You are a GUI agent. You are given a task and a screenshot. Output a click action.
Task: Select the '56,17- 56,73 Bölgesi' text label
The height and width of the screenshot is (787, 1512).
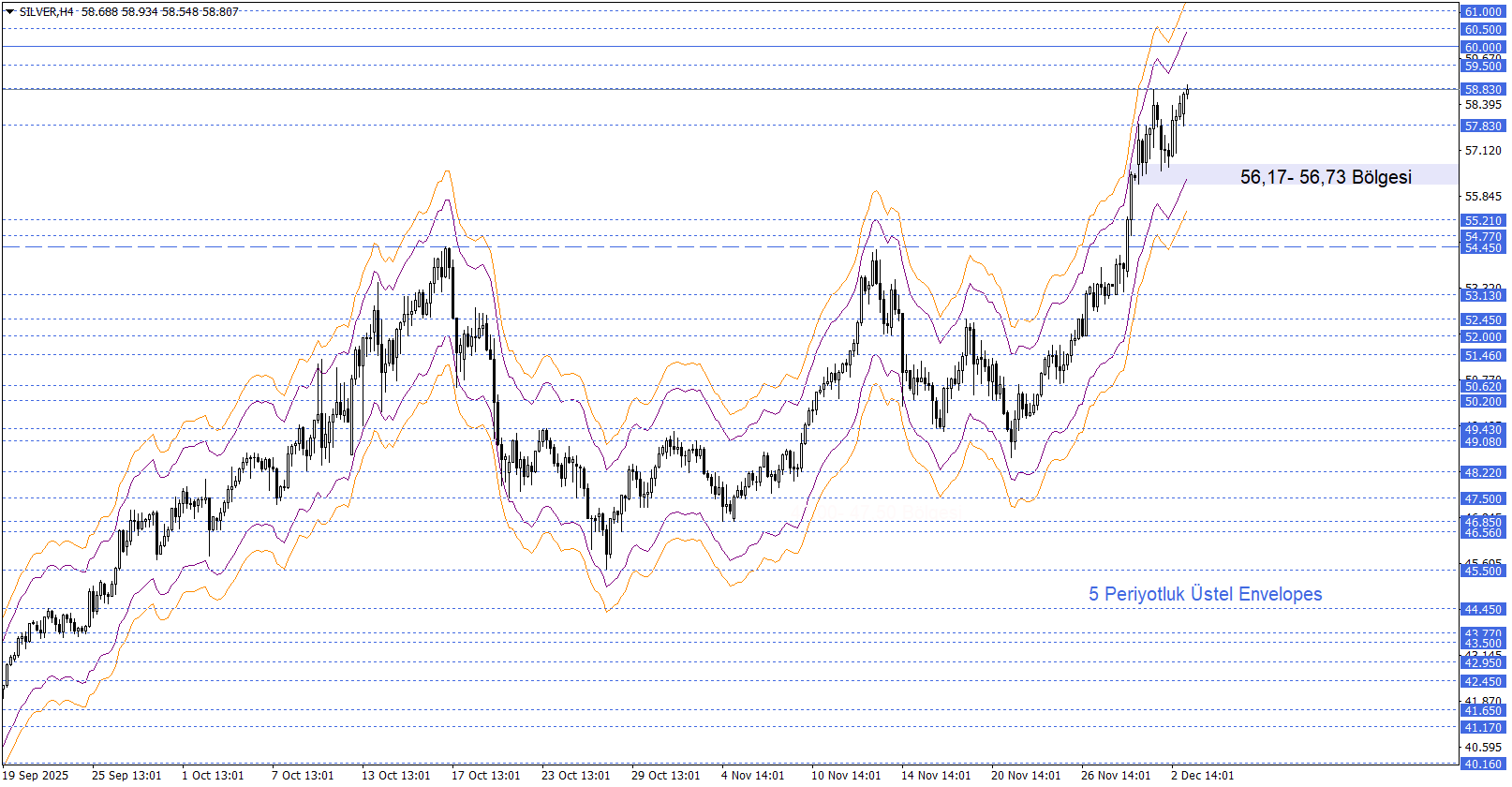click(1325, 177)
